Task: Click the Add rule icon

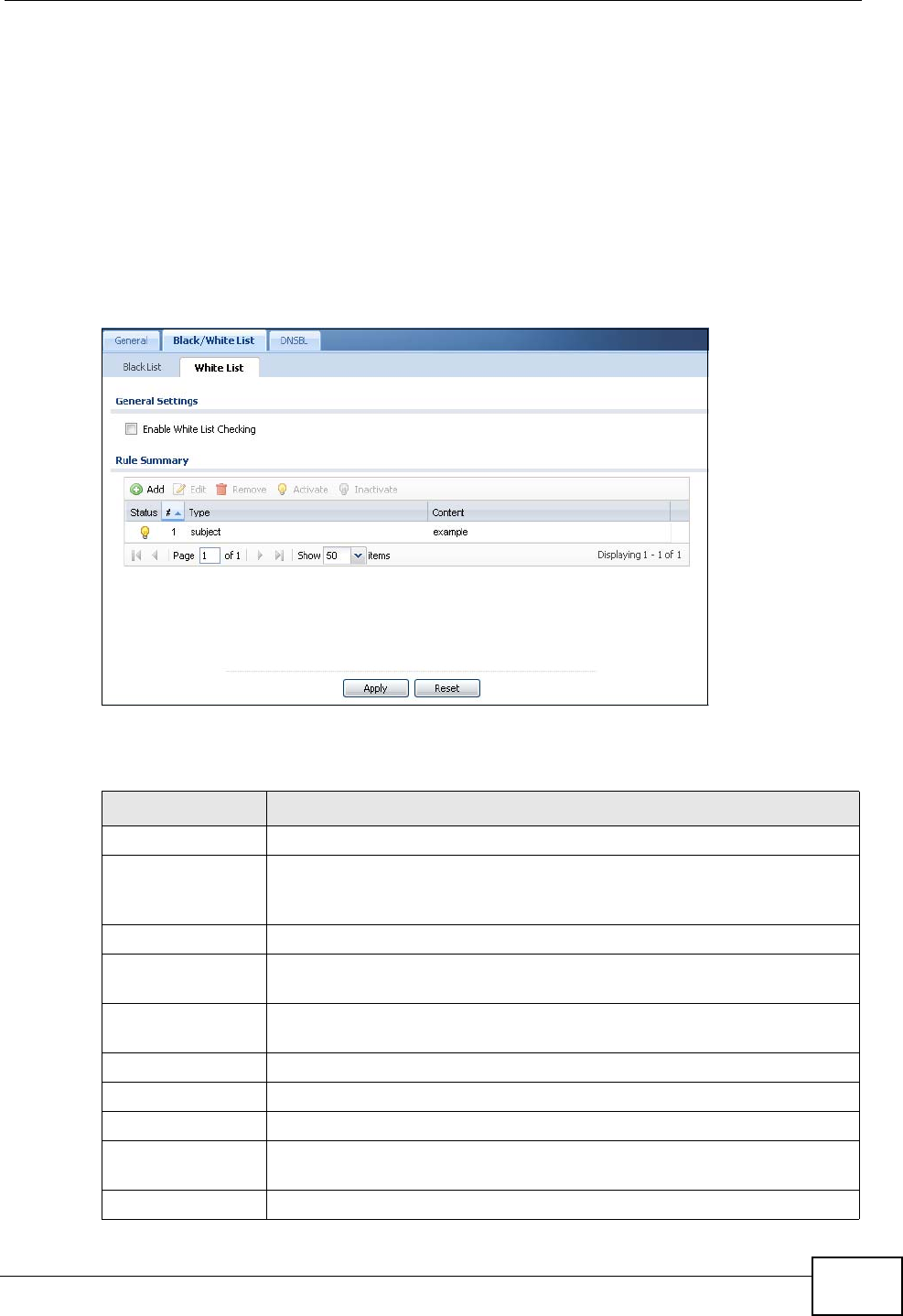Action: coord(136,490)
